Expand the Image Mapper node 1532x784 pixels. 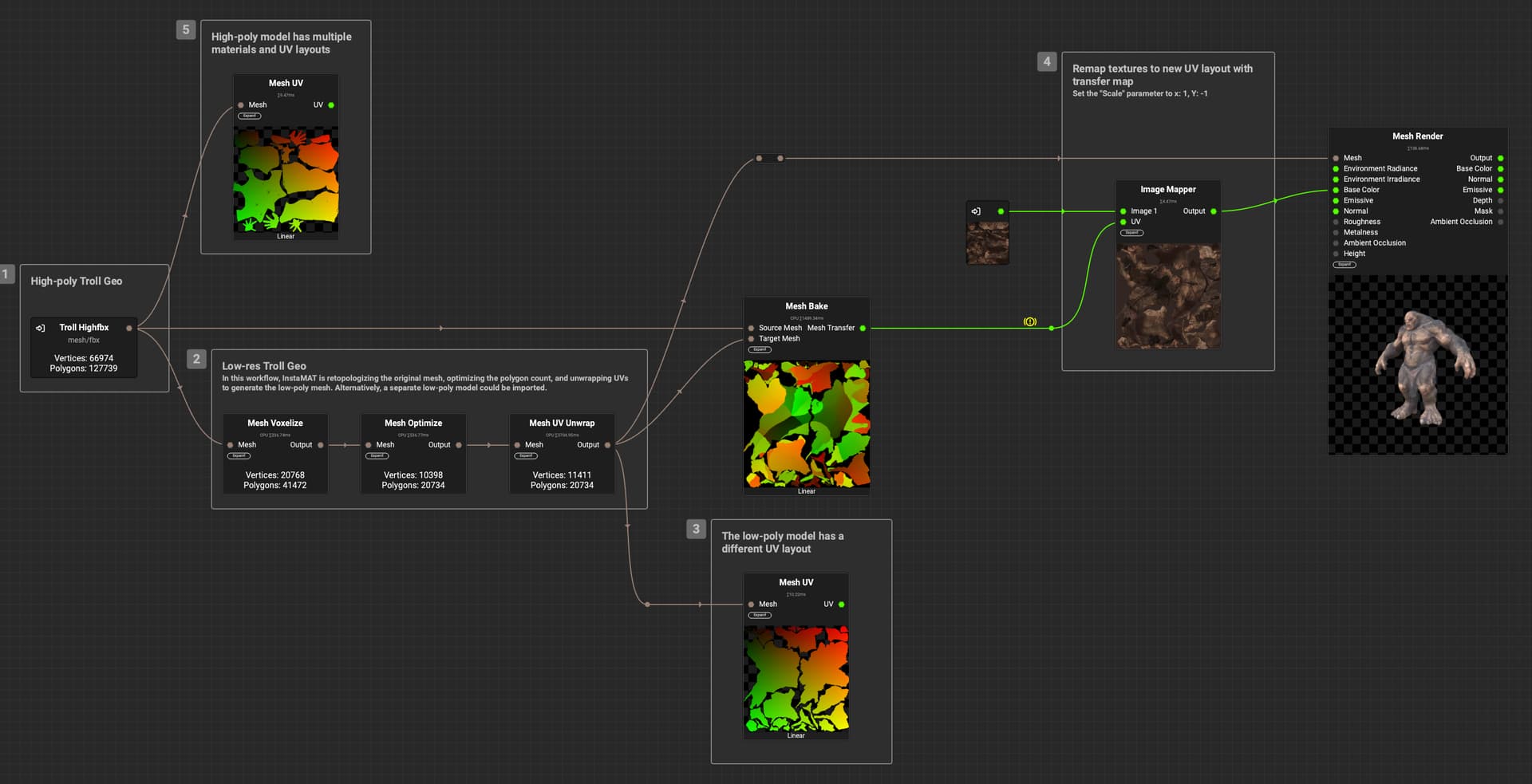(x=1131, y=233)
